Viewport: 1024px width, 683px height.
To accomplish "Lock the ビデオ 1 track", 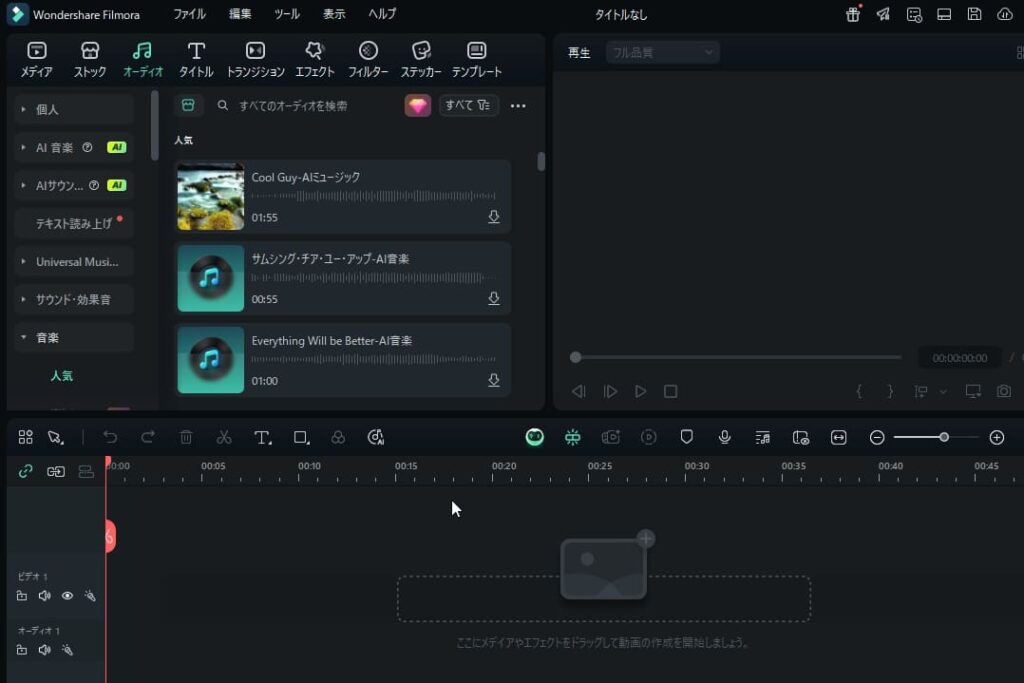I will 22,596.
